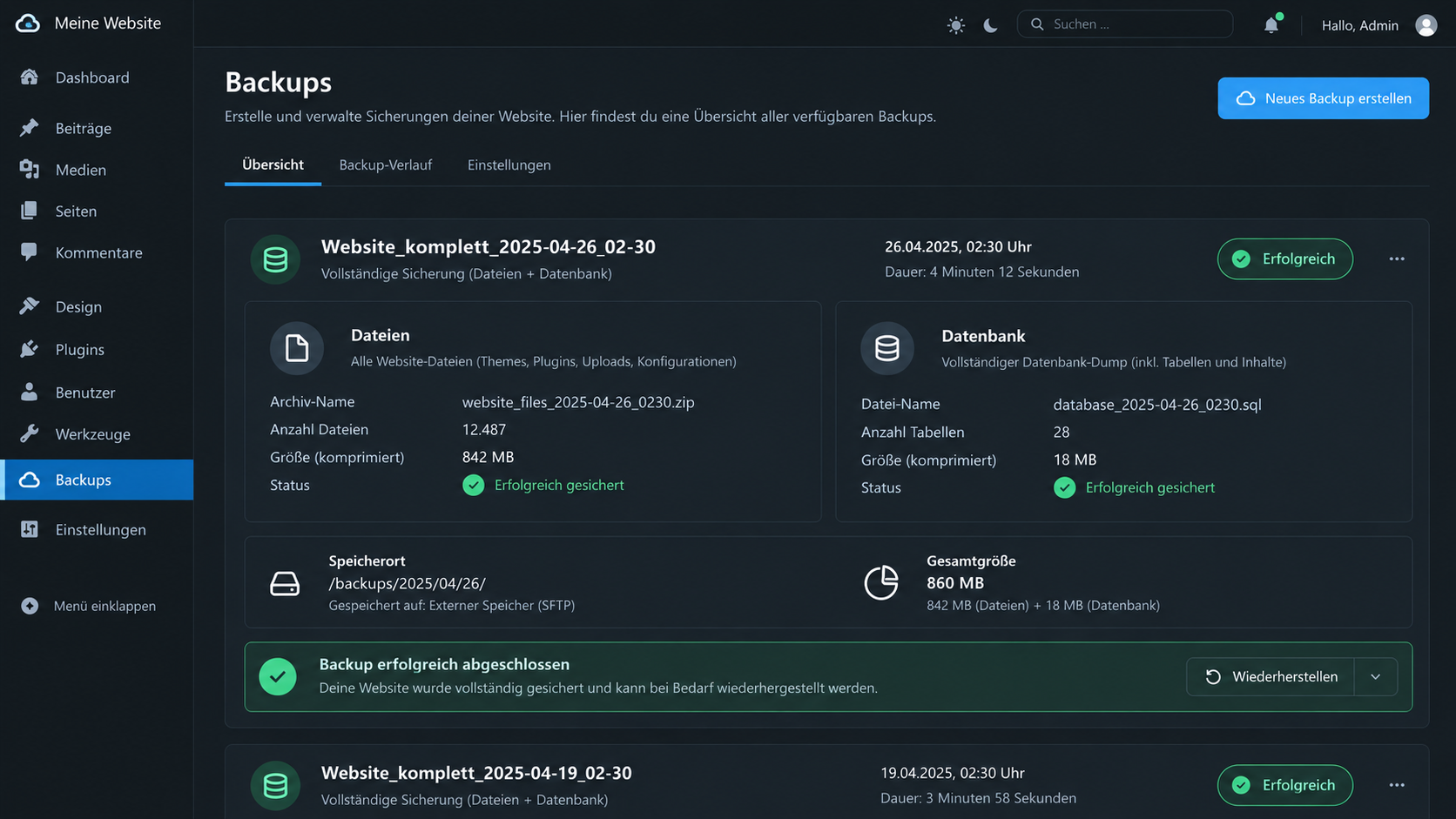Click the 12.487 file count value

[x=483, y=429]
